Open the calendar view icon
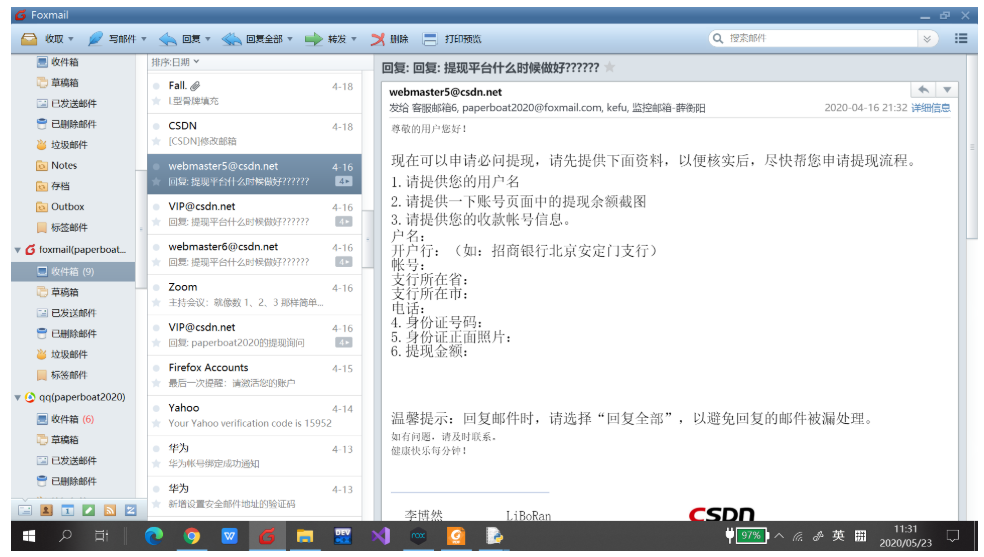The height and width of the screenshot is (557, 984). click(x=67, y=511)
